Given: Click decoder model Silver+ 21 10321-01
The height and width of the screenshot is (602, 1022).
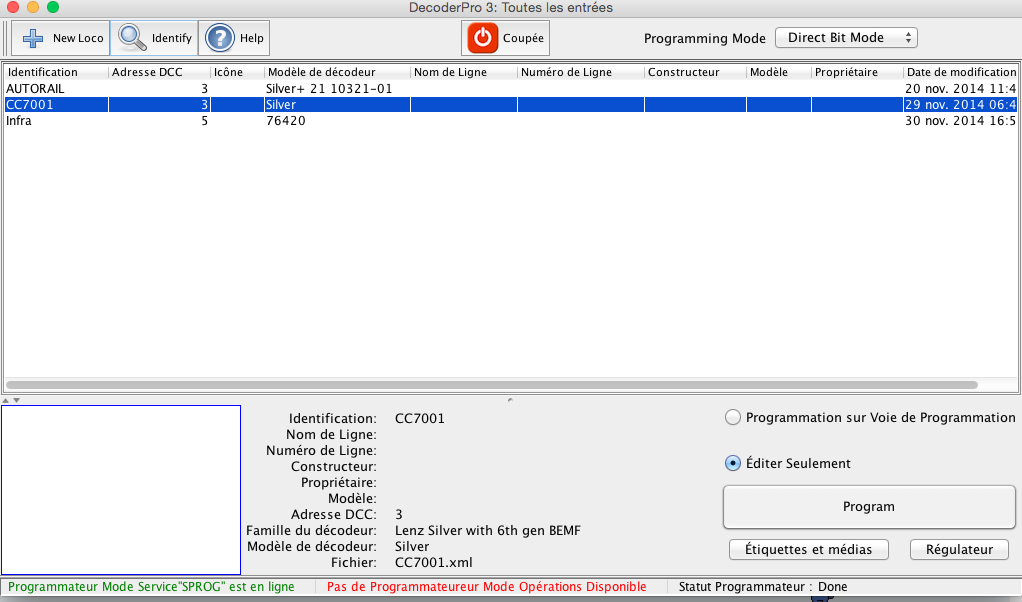Looking at the screenshot, I should pos(329,89).
